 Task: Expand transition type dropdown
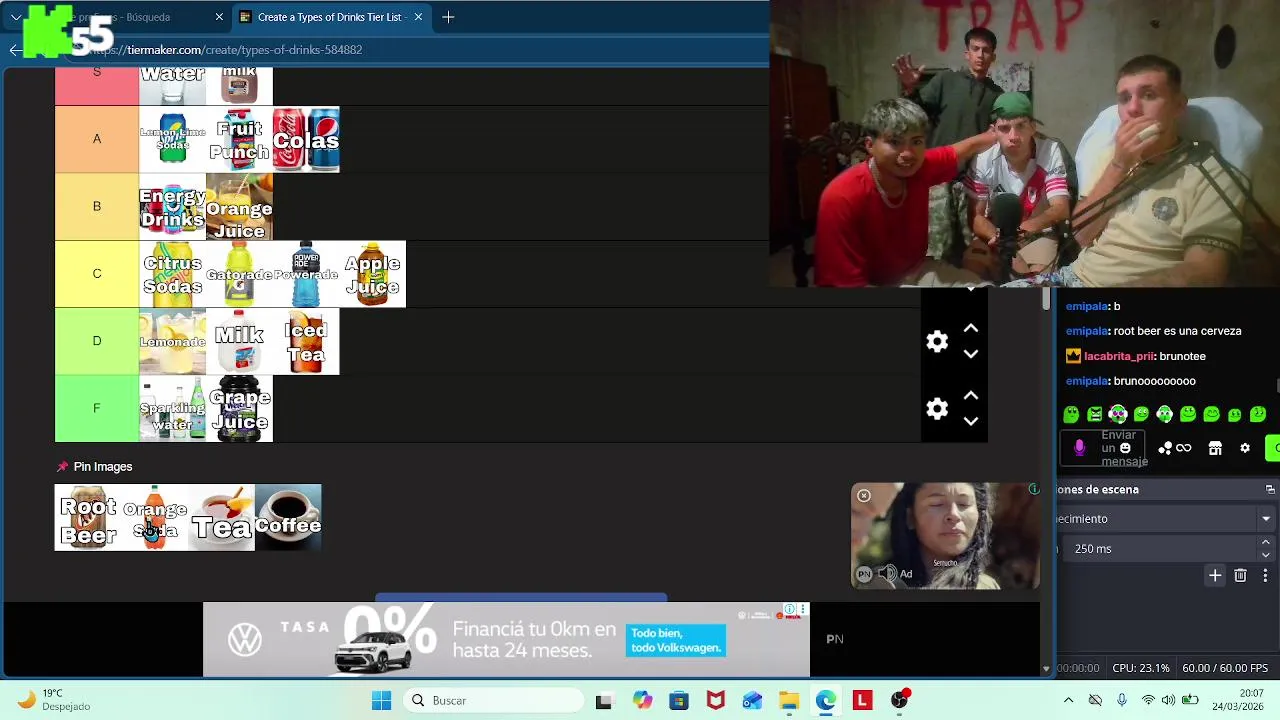point(1266,518)
